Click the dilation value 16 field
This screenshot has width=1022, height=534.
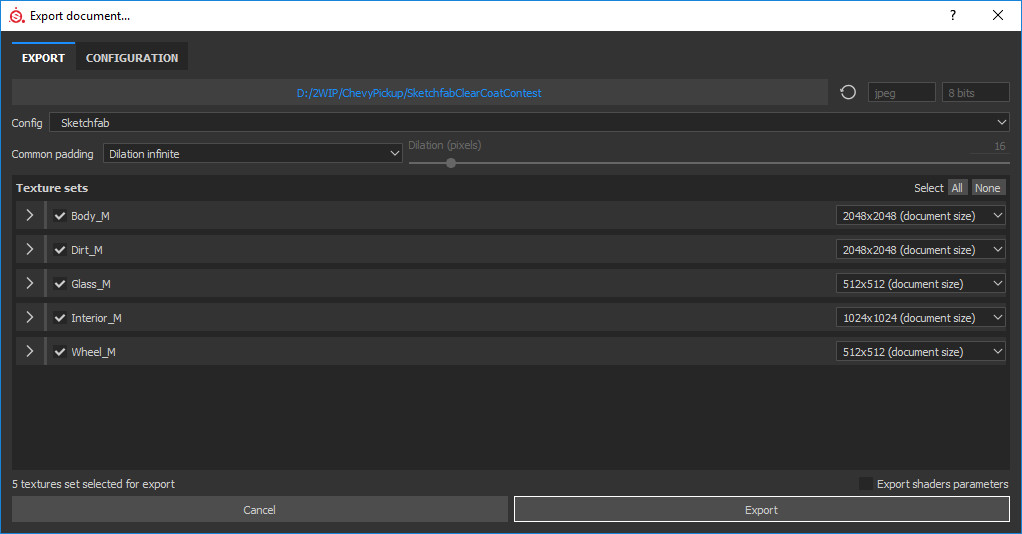(x=989, y=146)
